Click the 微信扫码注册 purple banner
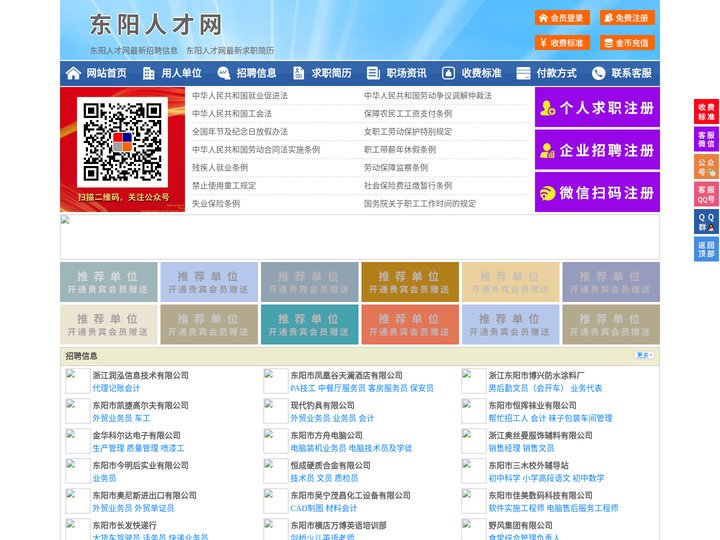The height and width of the screenshot is (540, 720). tap(597, 192)
